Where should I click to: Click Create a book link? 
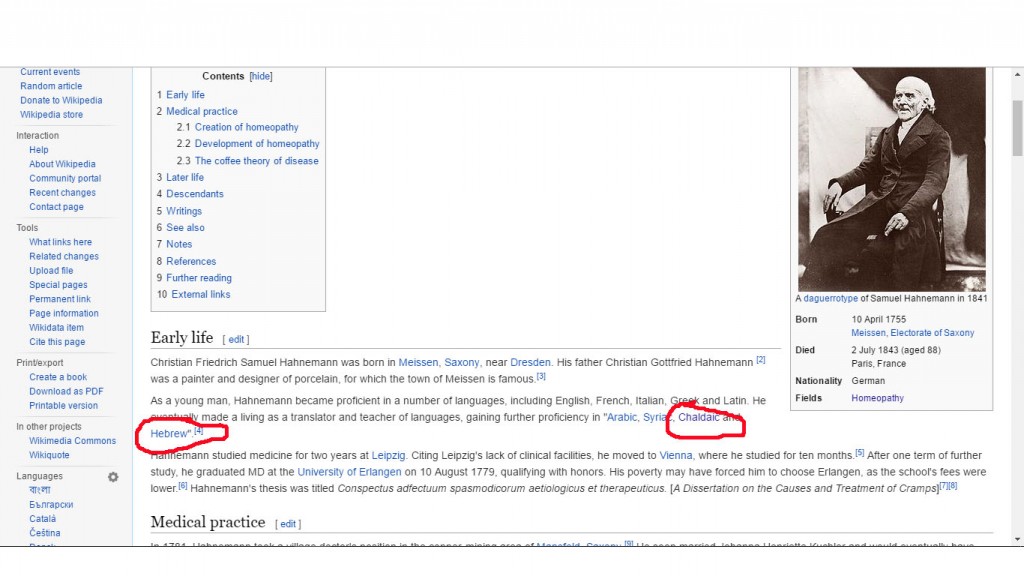click(58, 377)
